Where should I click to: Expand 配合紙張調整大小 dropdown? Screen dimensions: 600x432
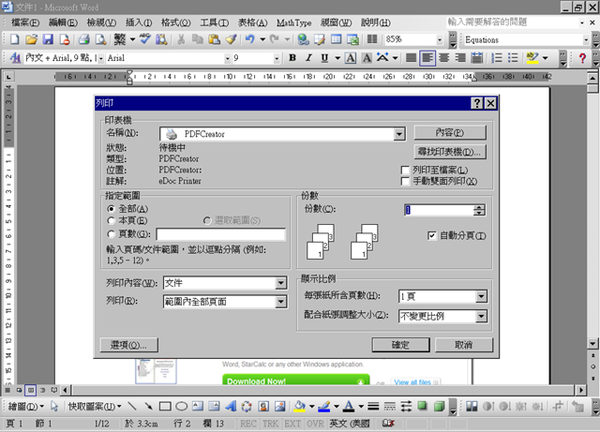481,316
